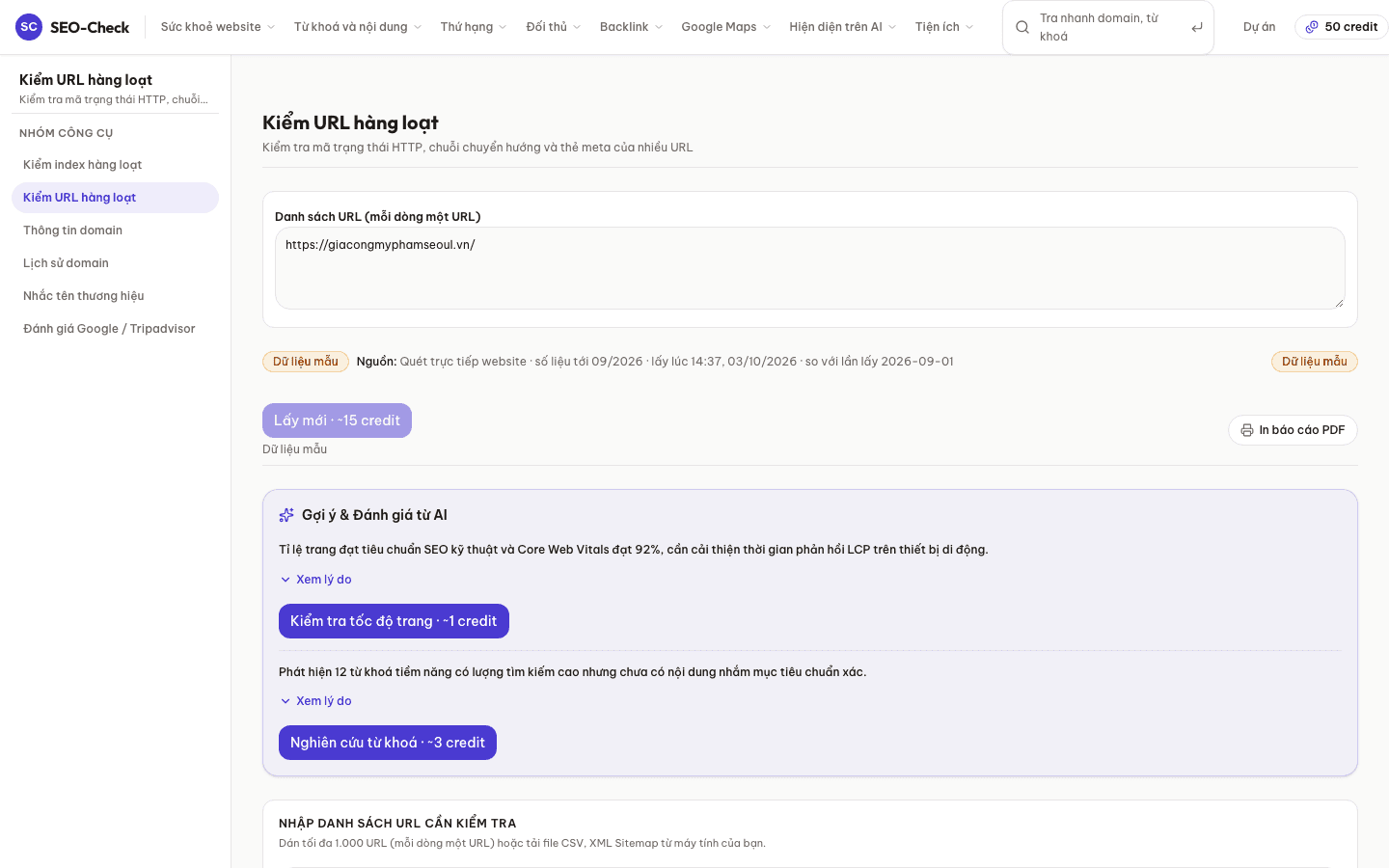Click the credit coin icon
Image resolution: width=1389 pixels, height=868 pixels.
(1312, 27)
